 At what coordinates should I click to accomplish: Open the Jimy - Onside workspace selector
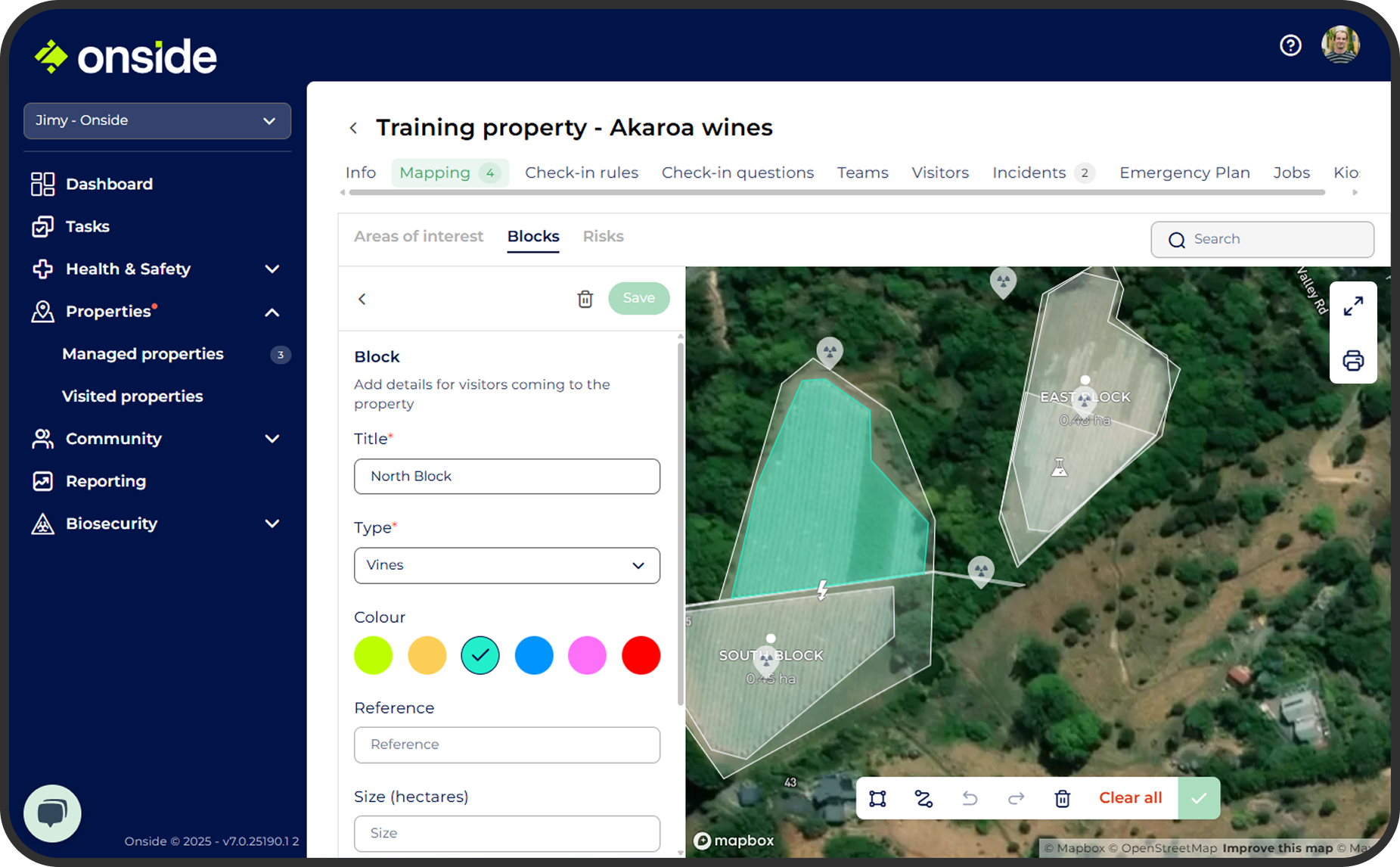click(x=157, y=120)
